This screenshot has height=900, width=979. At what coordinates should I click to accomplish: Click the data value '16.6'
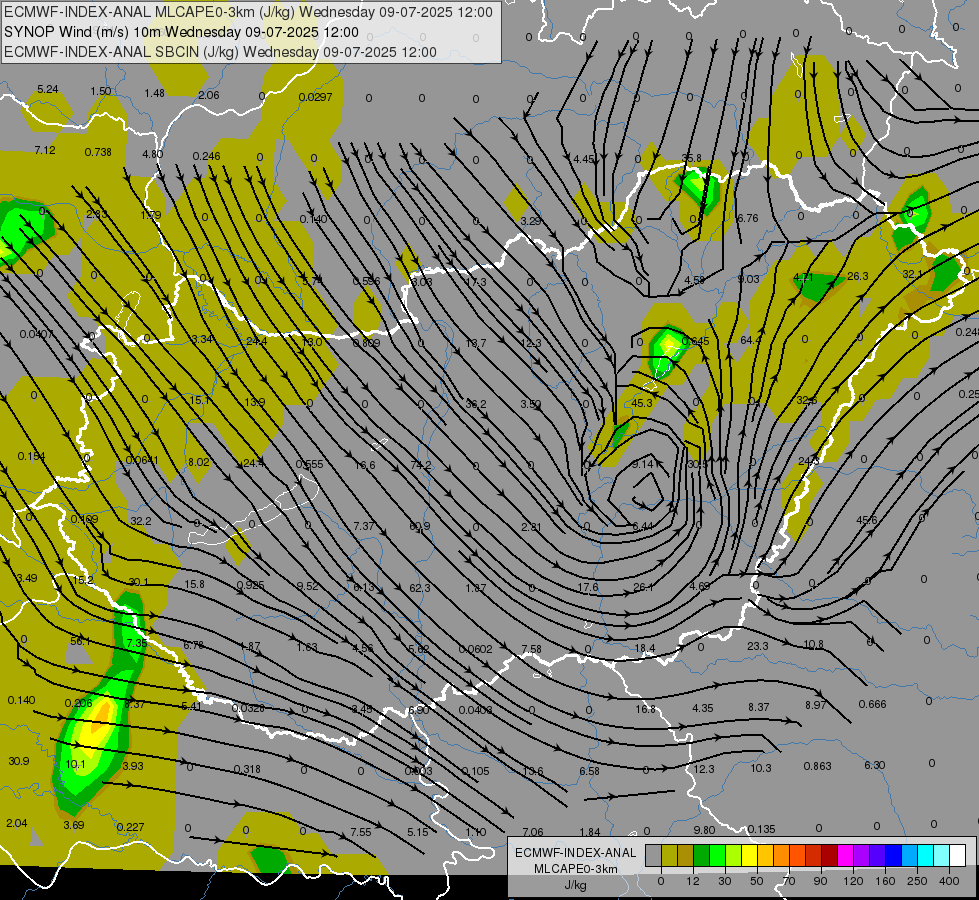tap(365, 465)
